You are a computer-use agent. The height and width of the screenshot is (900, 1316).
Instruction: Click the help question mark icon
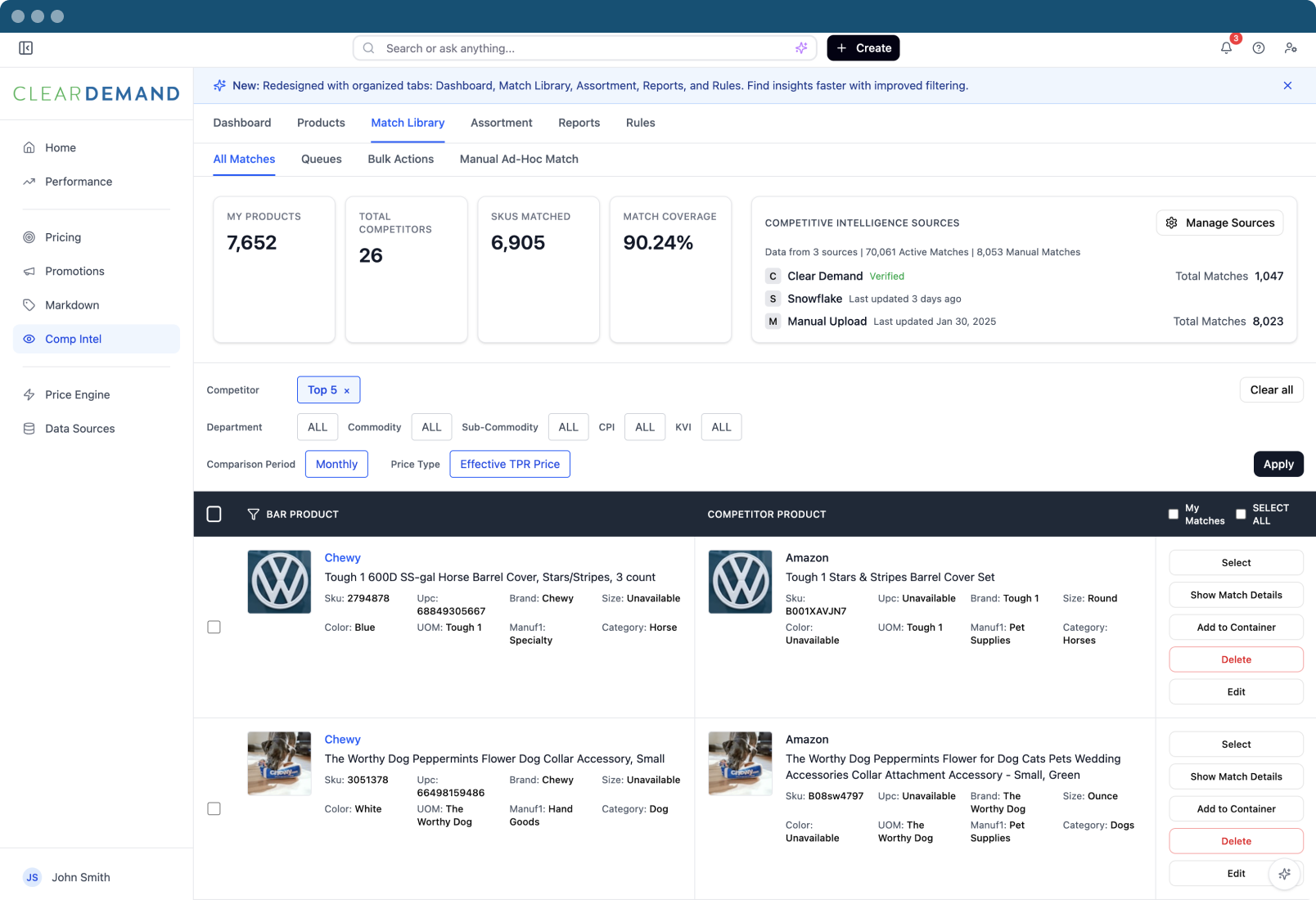pos(1259,48)
